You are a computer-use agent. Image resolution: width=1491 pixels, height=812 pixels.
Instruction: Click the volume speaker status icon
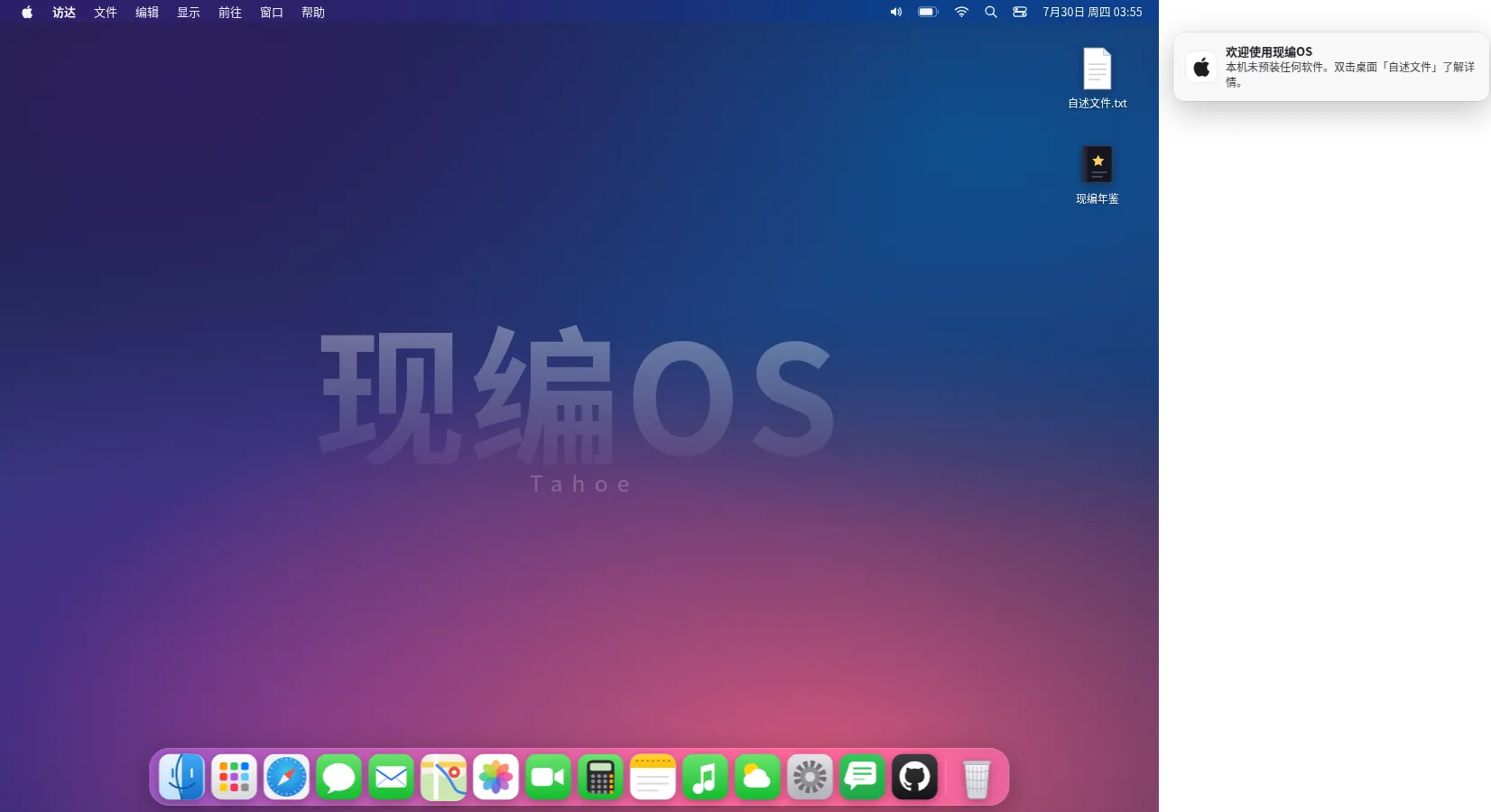(896, 12)
